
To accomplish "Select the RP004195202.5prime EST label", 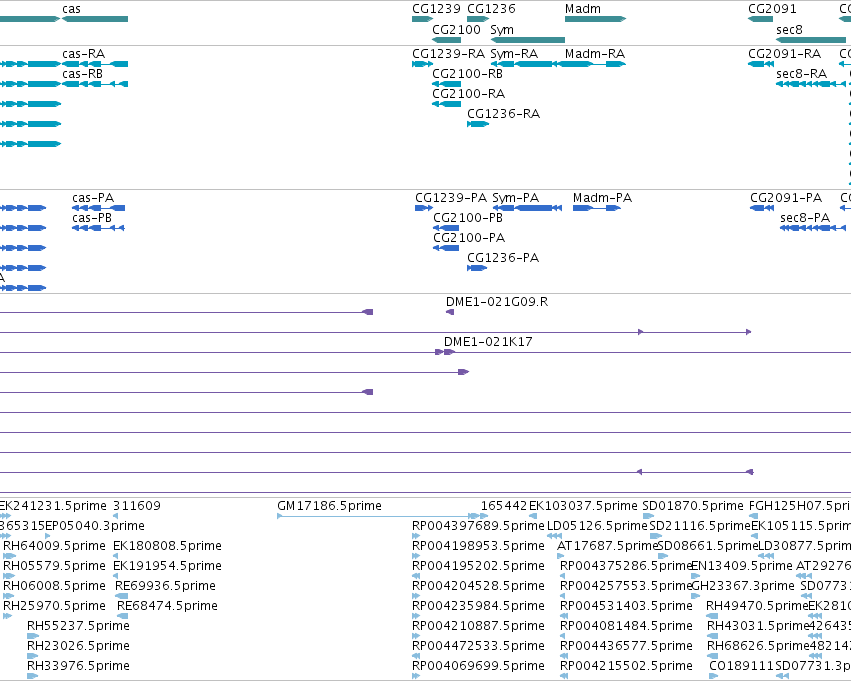I will pyautogui.click(x=478, y=566).
